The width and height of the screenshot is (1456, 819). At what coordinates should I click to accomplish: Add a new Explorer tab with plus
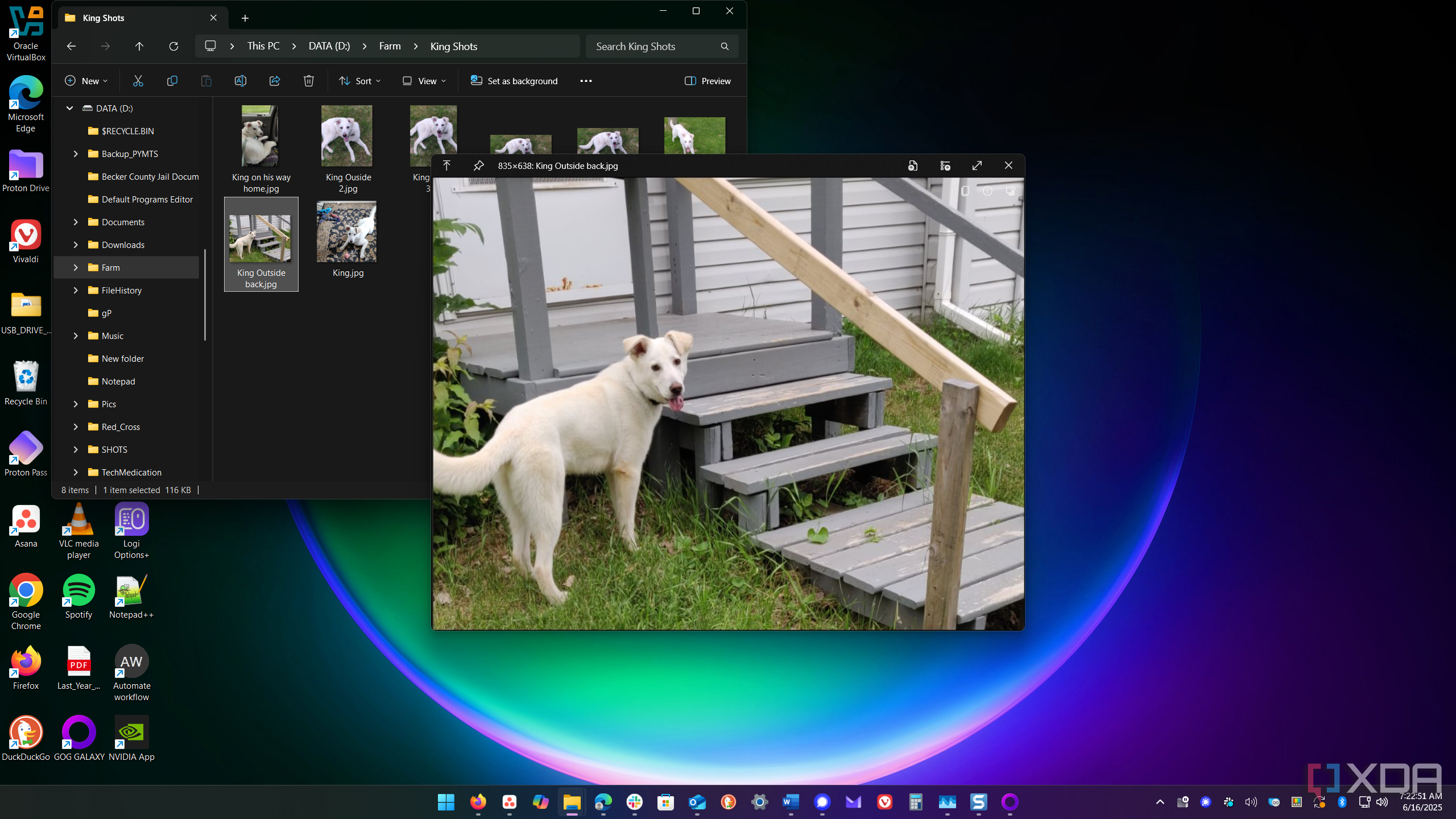[x=245, y=18]
